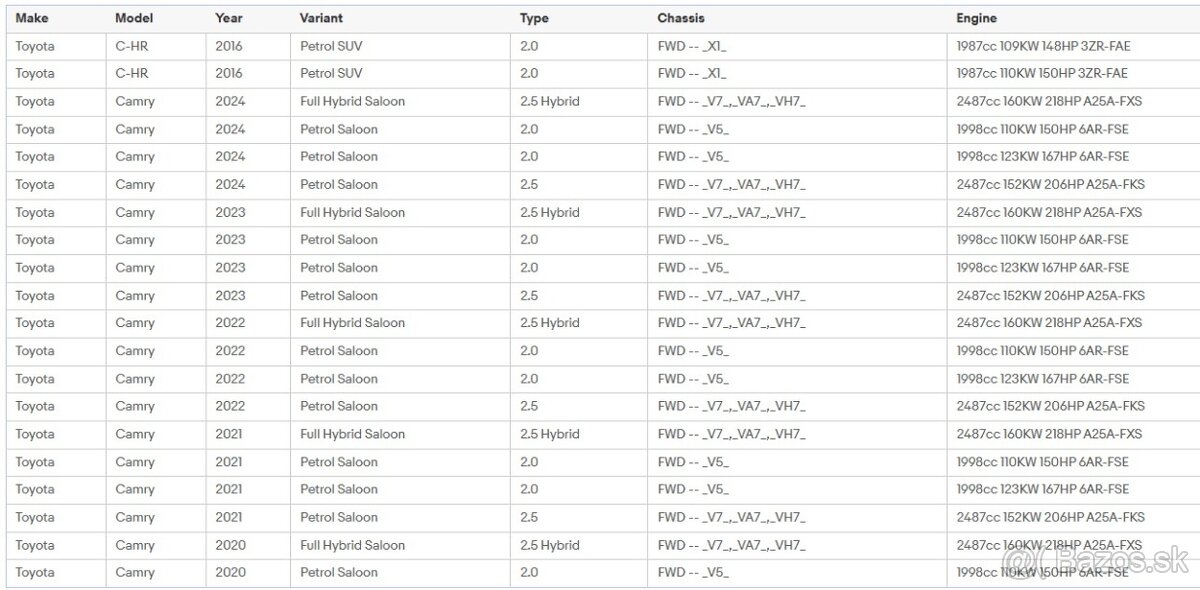Image resolution: width=1200 pixels, height=590 pixels.
Task: Sort by the Year column header
Action: [229, 18]
